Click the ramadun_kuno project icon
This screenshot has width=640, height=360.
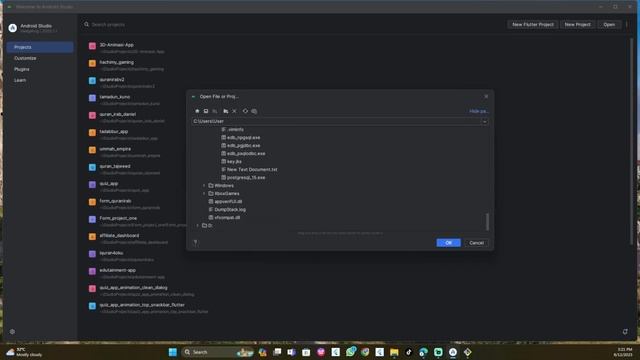point(92,98)
